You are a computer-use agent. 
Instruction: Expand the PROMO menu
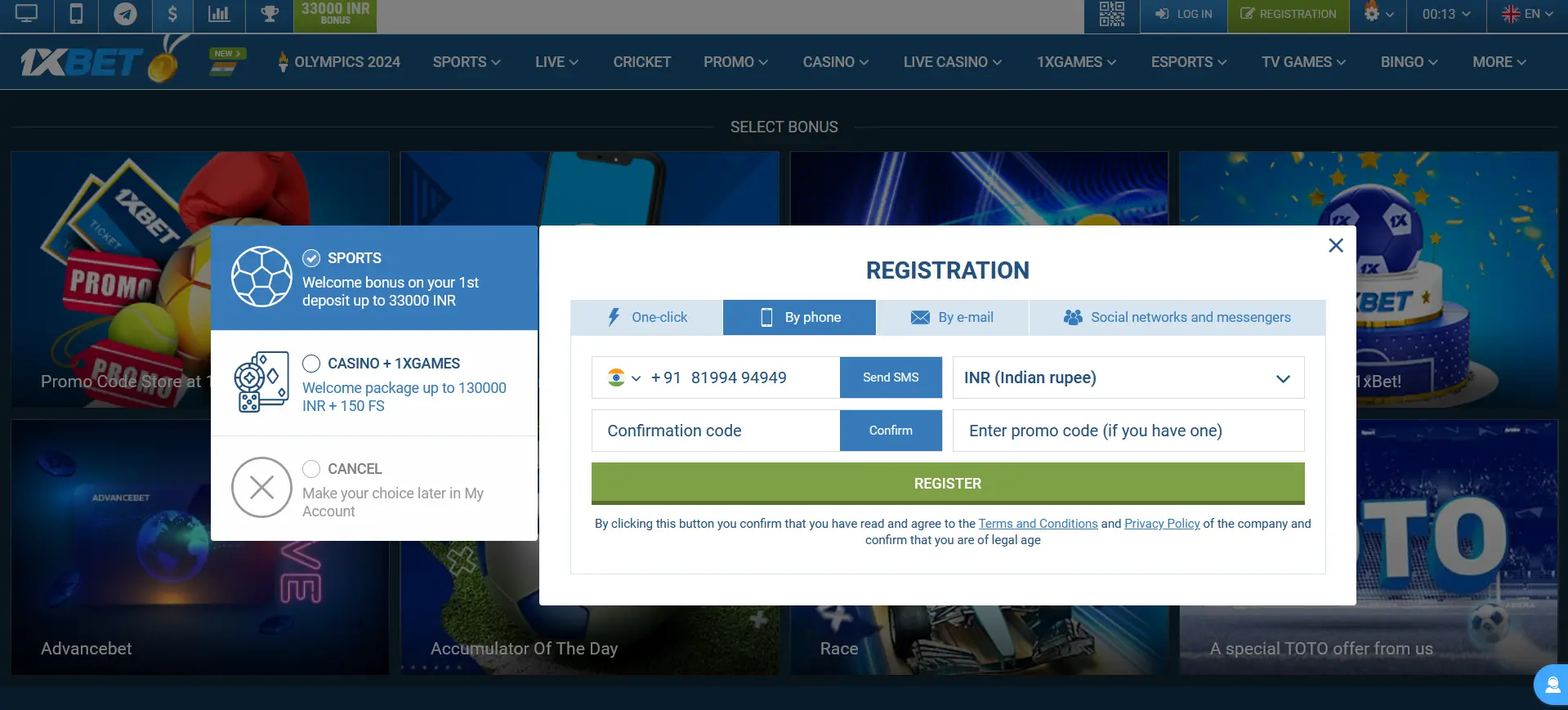point(735,62)
